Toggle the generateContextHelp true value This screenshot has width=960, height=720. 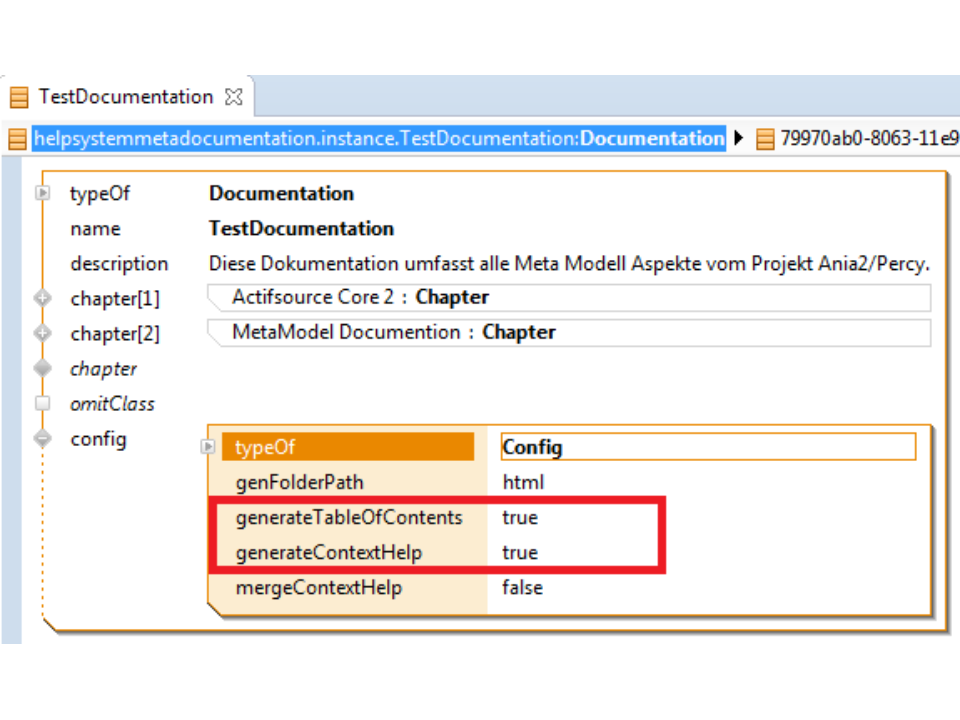[x=520, y=552]
